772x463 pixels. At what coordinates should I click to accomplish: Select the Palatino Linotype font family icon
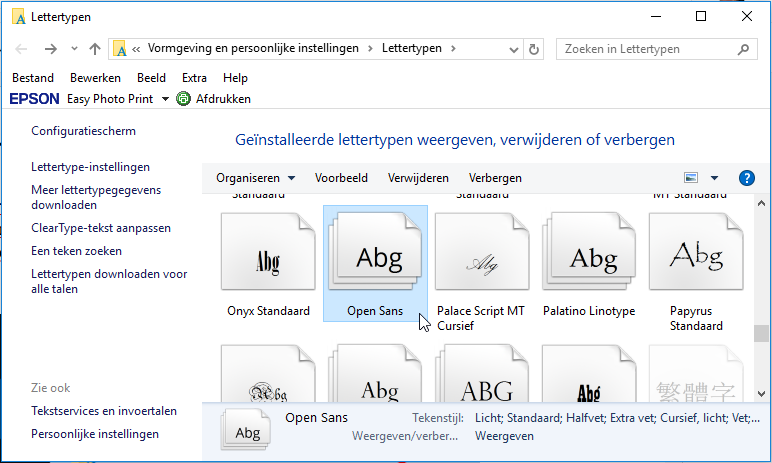point(589,252)
